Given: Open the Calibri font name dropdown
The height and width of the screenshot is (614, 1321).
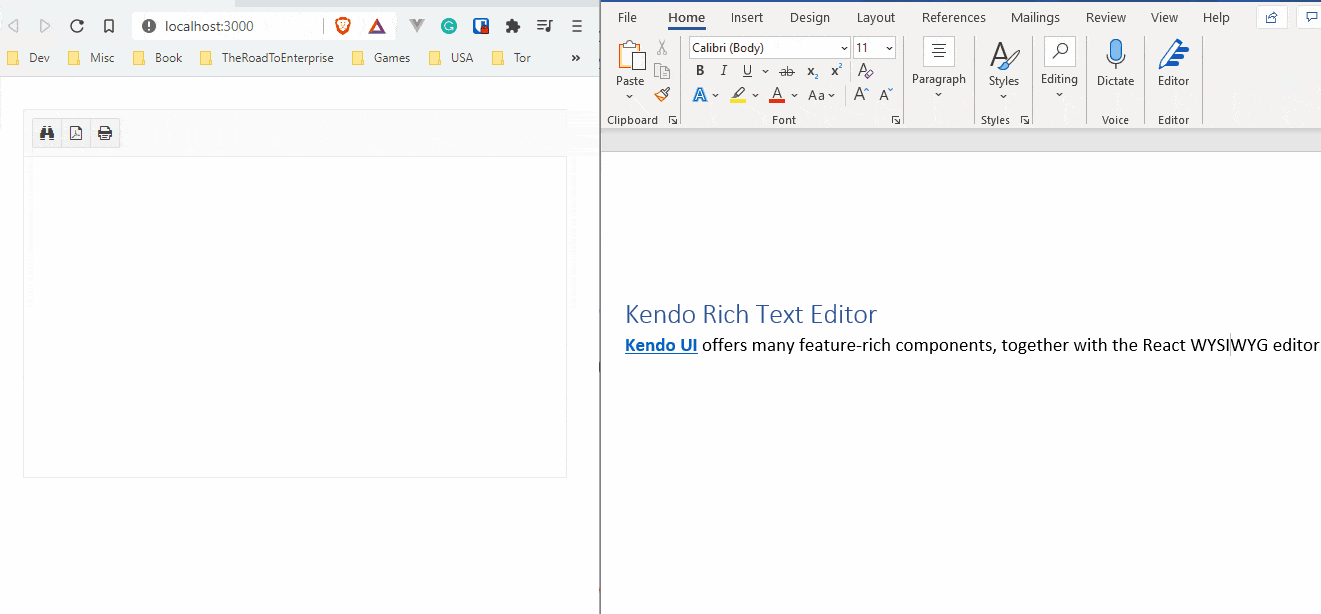Looking at the screenshot, I should click(x=843, y=47).
